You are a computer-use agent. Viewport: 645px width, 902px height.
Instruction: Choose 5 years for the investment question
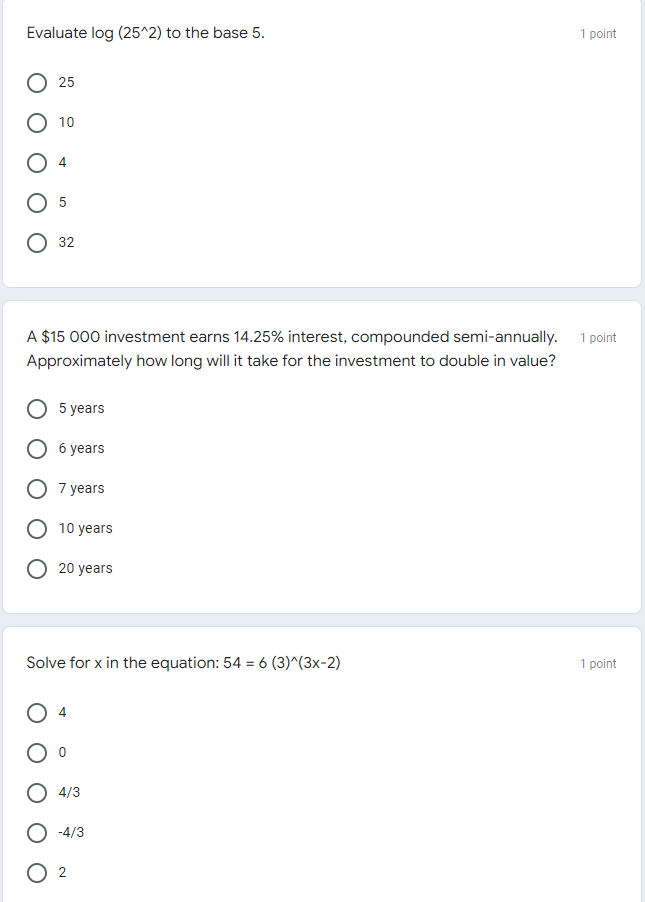click(x=37, y=408)
